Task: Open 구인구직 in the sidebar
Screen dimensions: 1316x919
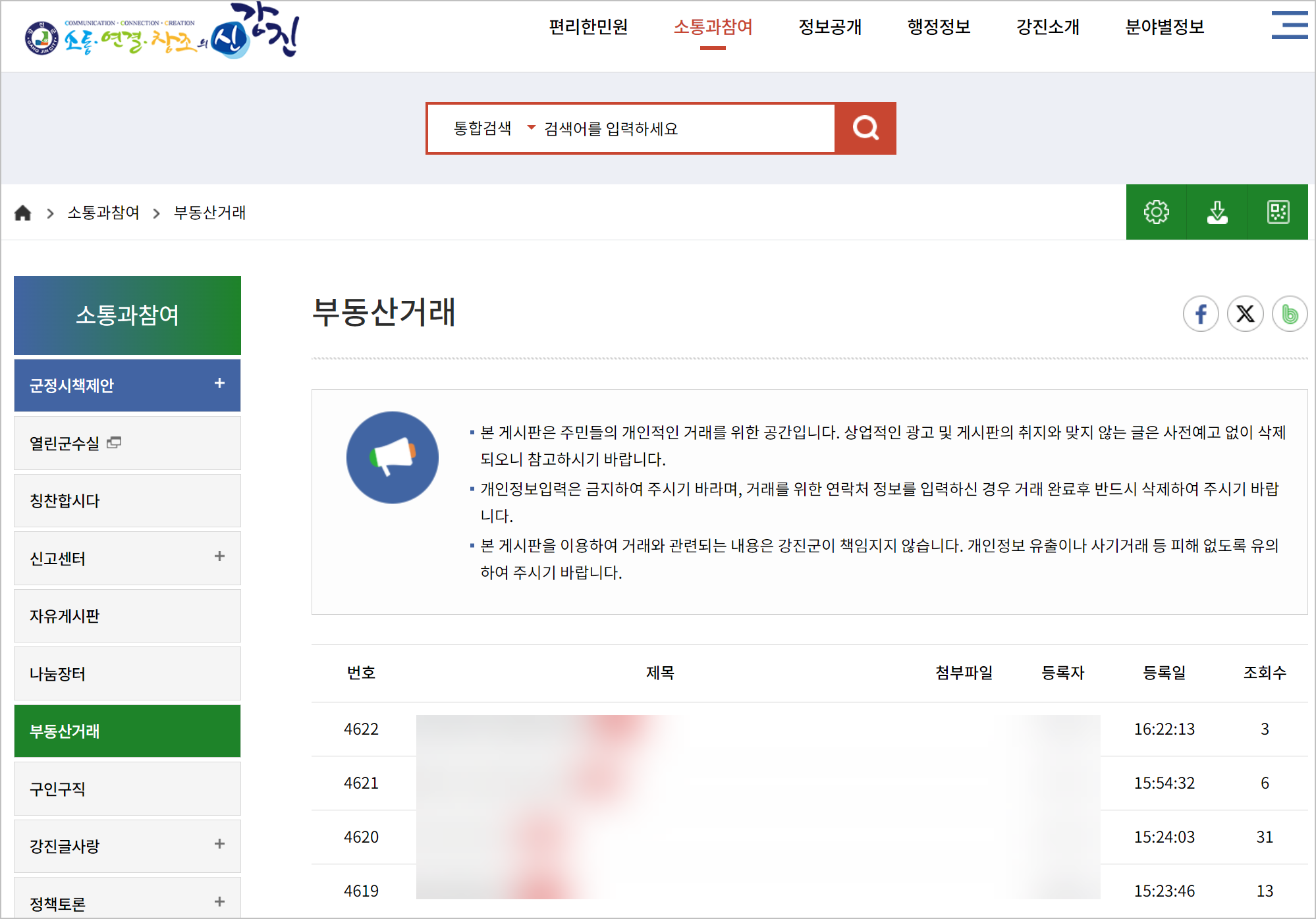Action: (x=58, y=789)
